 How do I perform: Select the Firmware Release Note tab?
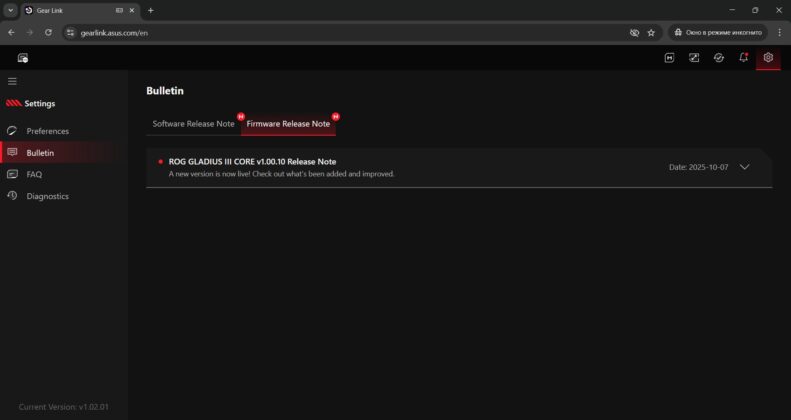pos(288,124)
